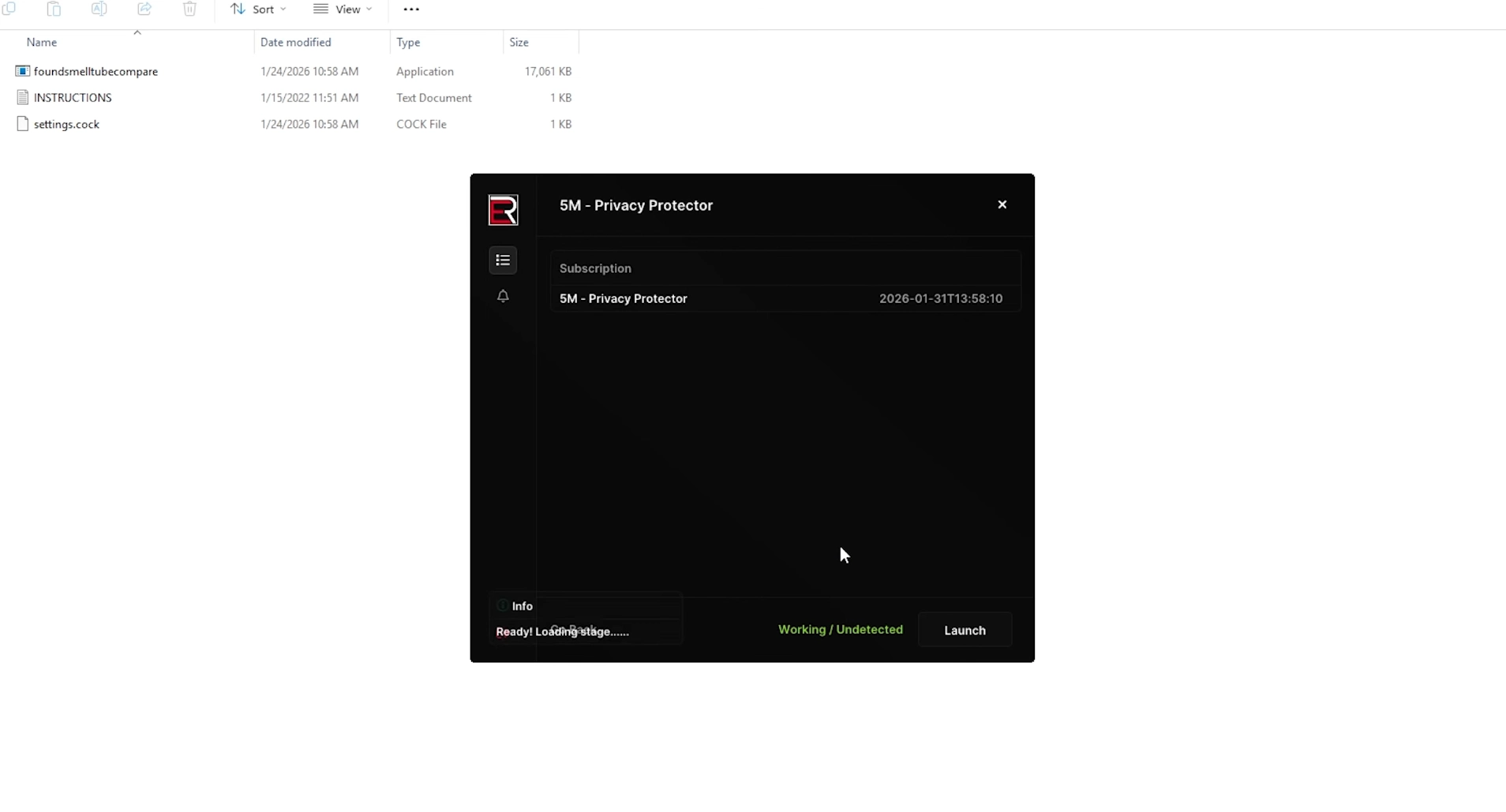Click the share icon in the toolbar

pos(144,9)
